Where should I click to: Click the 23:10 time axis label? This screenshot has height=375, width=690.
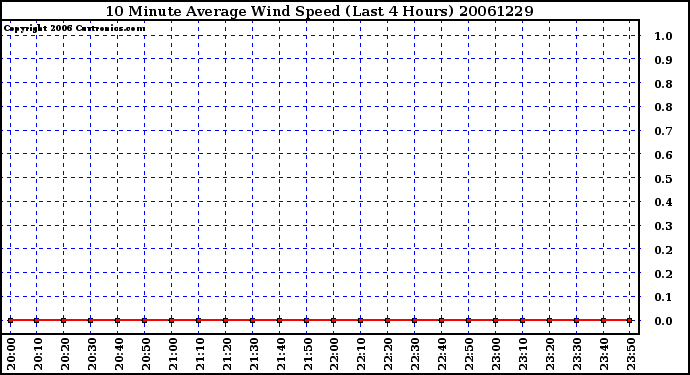(x=523, y=355)
